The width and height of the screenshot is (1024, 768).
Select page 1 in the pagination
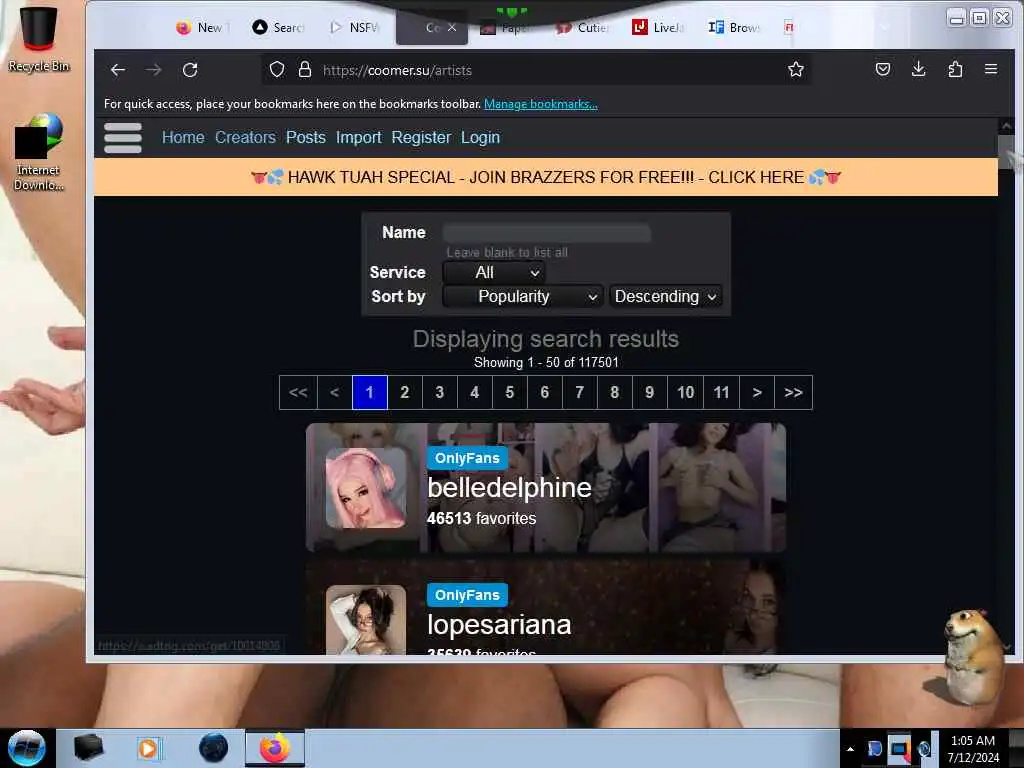click(x=370, y=392)
